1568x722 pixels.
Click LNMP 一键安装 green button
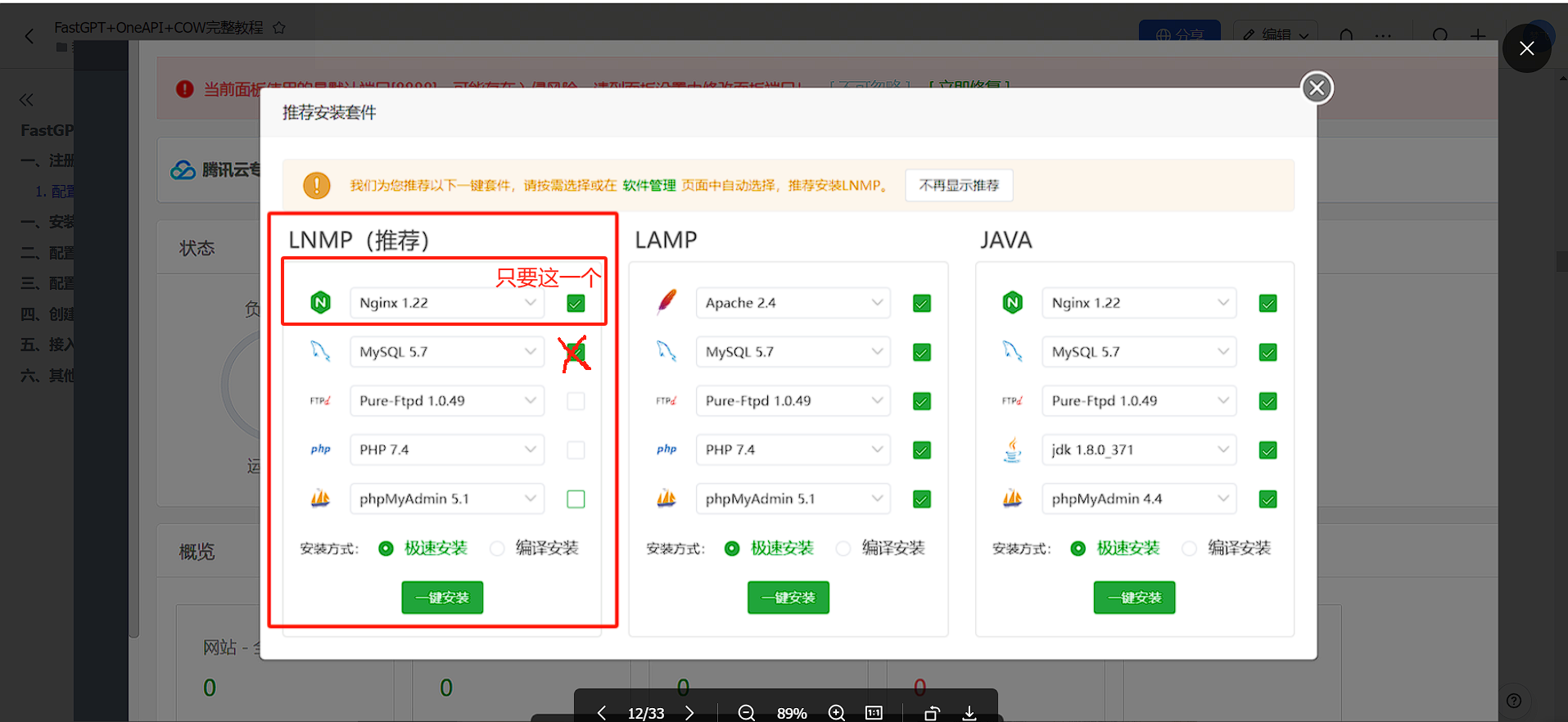[x=442, y=598]
